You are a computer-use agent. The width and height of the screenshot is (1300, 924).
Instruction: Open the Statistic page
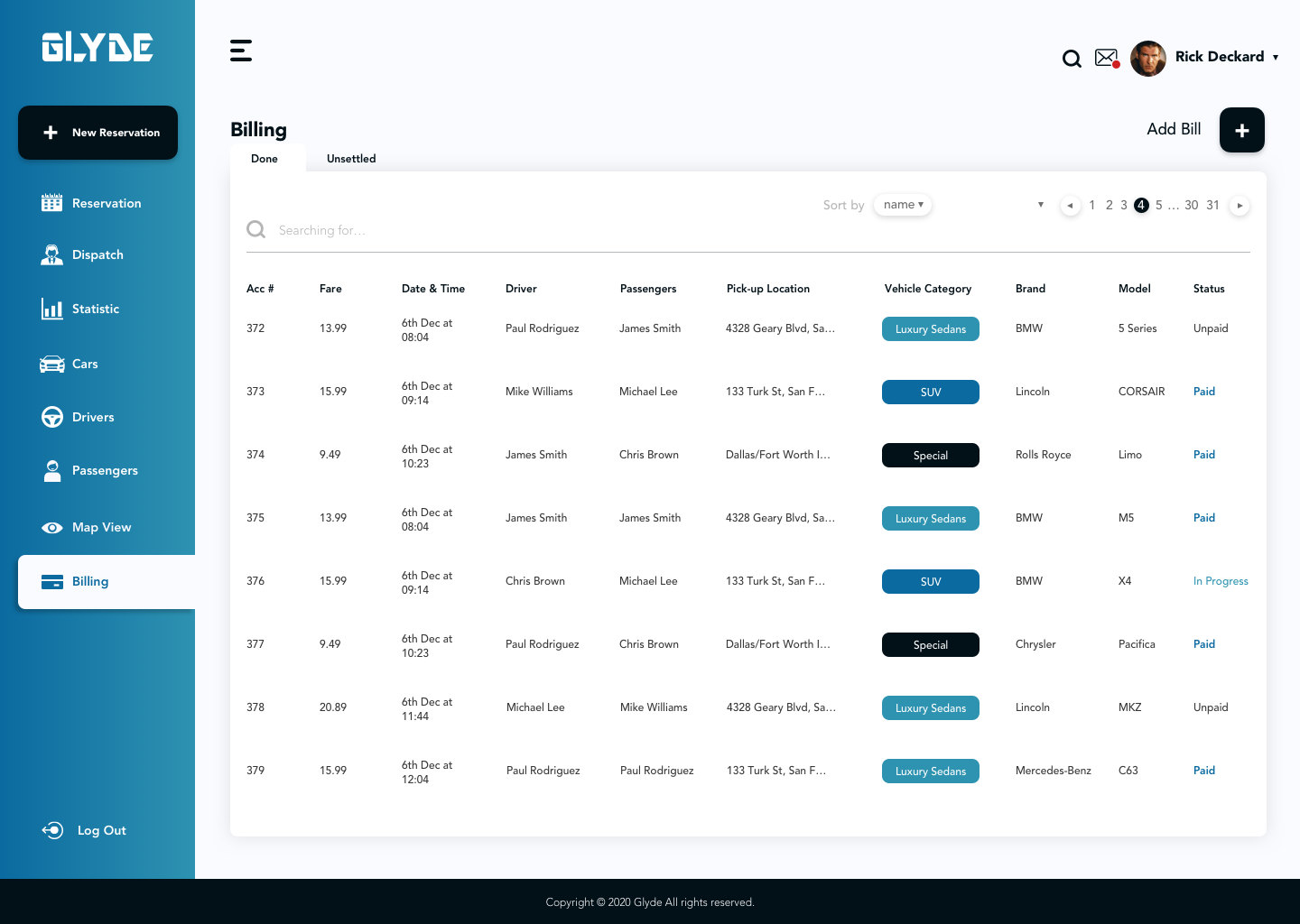(x=80, y=309)
